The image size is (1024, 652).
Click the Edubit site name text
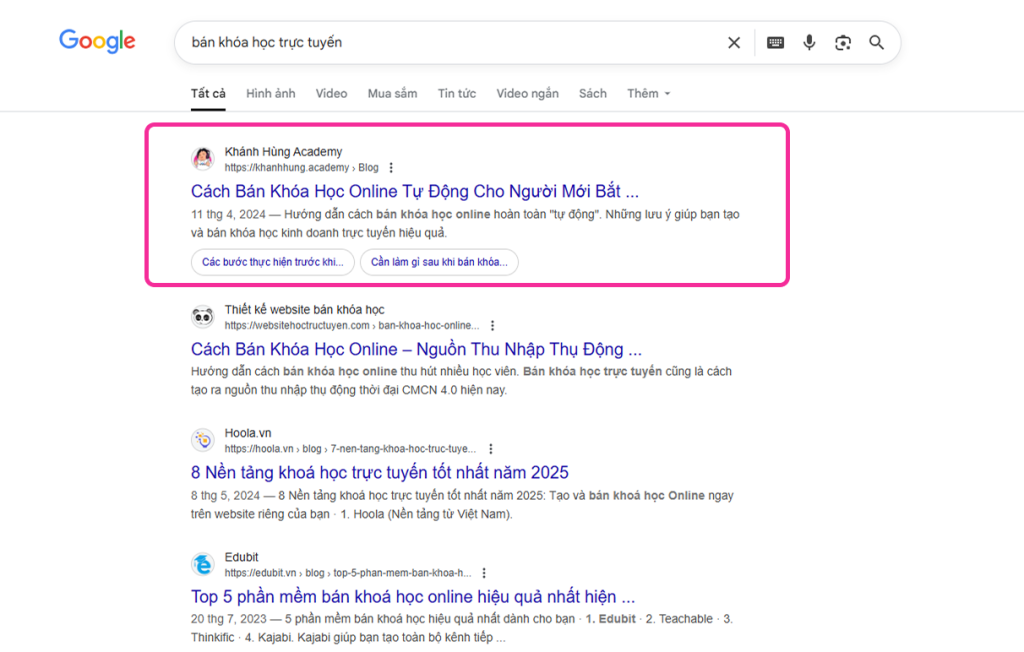tap(242, 557)
